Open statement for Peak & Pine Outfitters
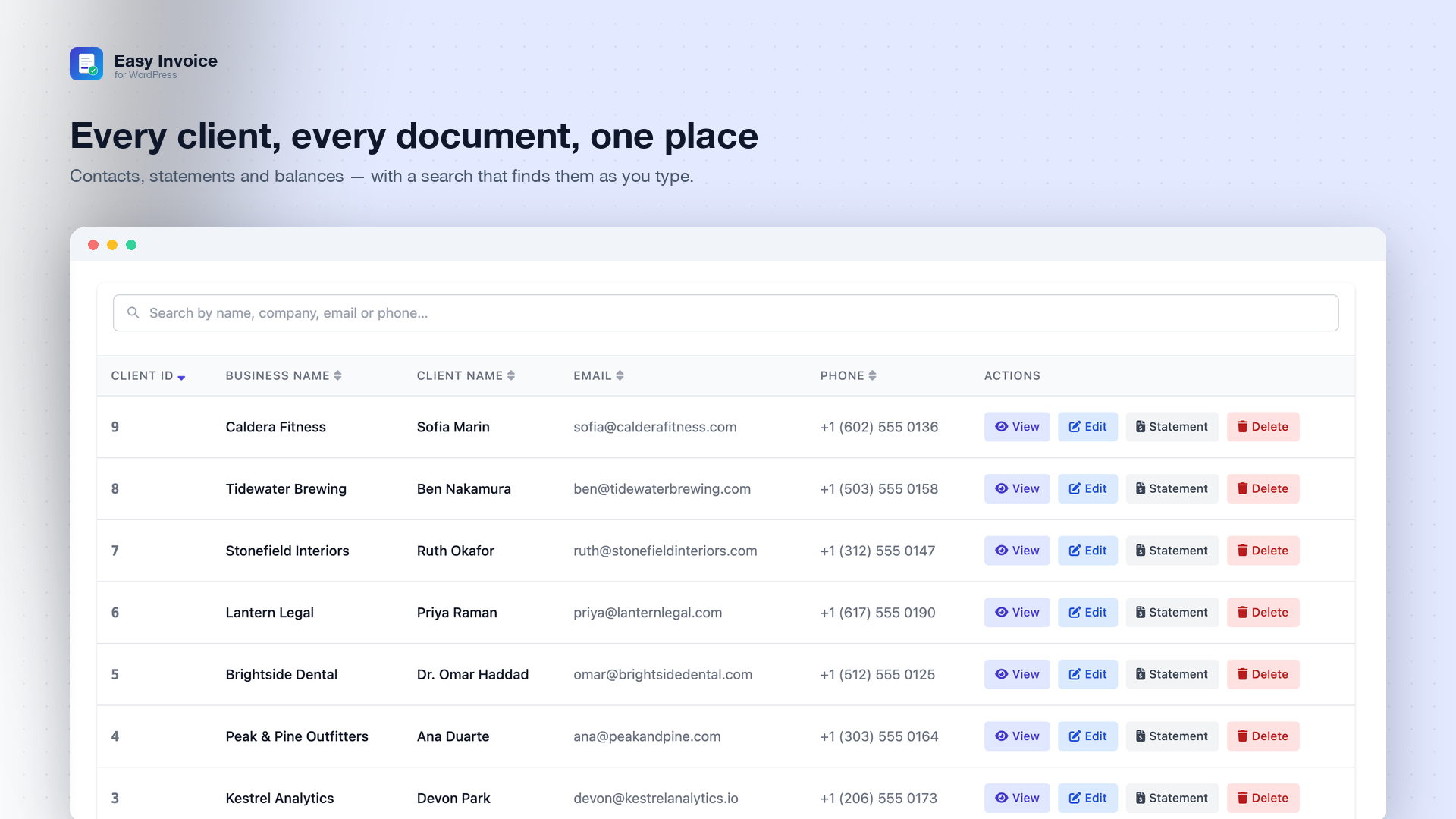 1172,736
